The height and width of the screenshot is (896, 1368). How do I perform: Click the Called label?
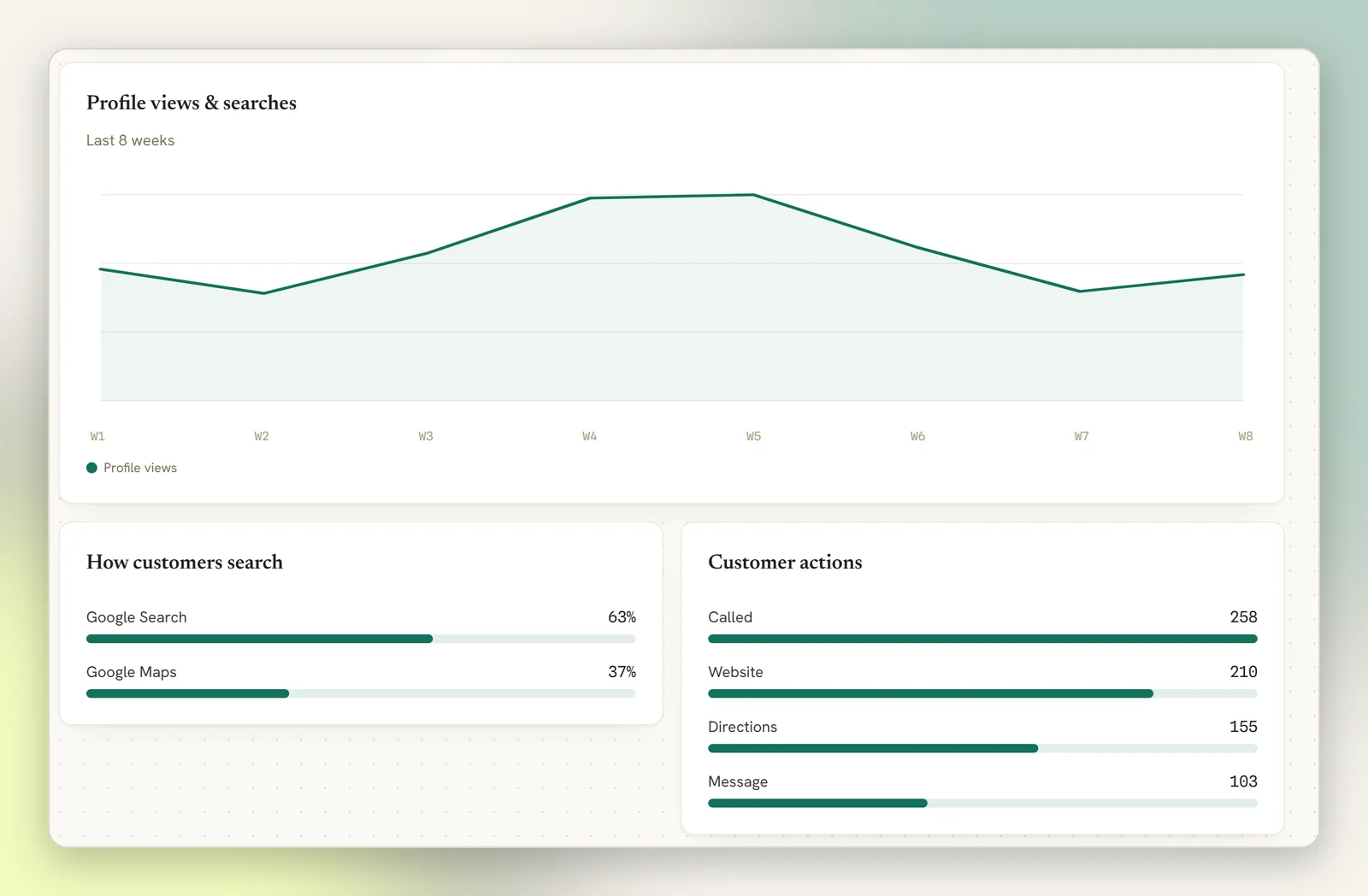tap(730, 617)
